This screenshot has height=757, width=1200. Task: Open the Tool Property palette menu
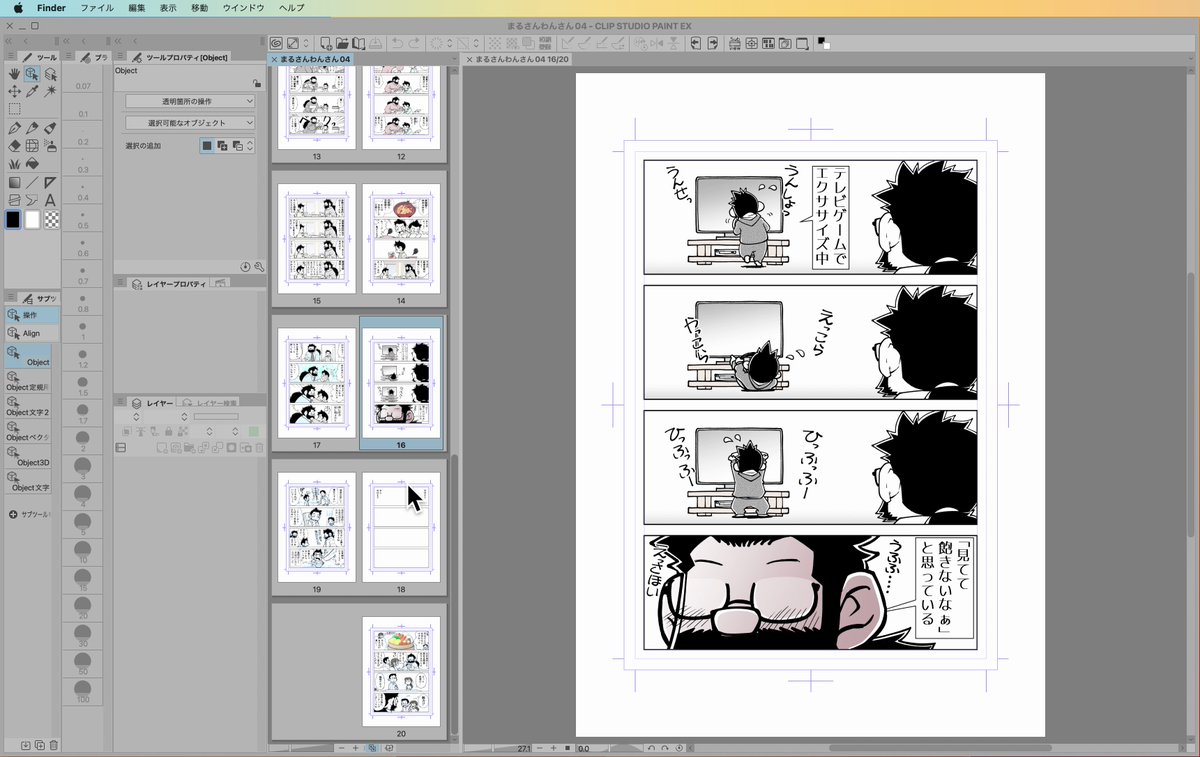pyautogui.click(x=120, y=57)
